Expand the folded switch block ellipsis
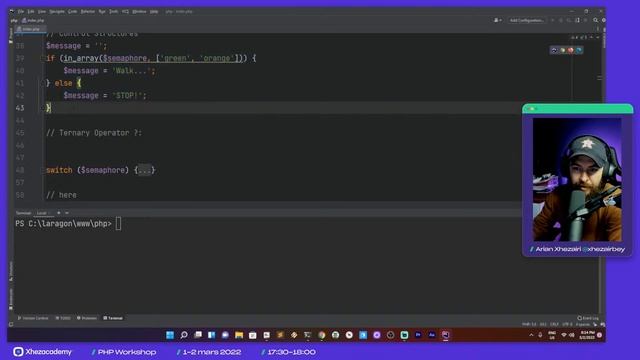This screenshot has height=360, width=640. click(x=144, y=170)
